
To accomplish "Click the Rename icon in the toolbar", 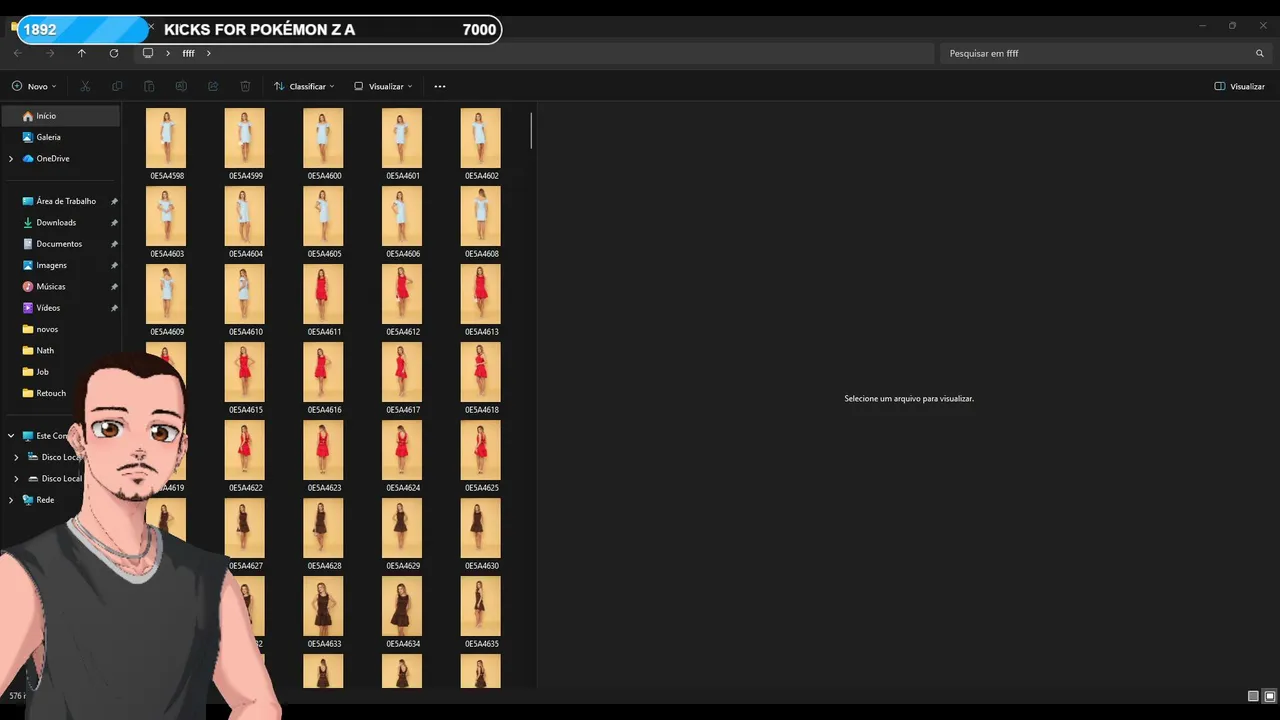I will click(x=181, y=86).
